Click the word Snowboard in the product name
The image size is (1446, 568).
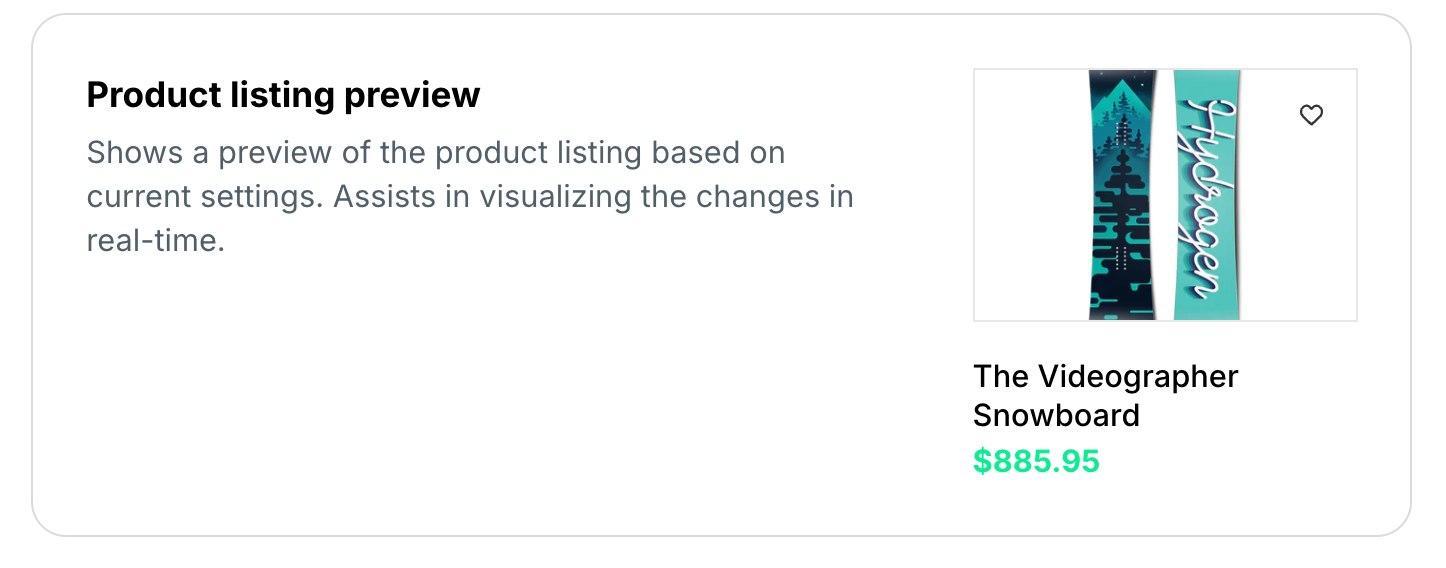[x=1056, y=415]
